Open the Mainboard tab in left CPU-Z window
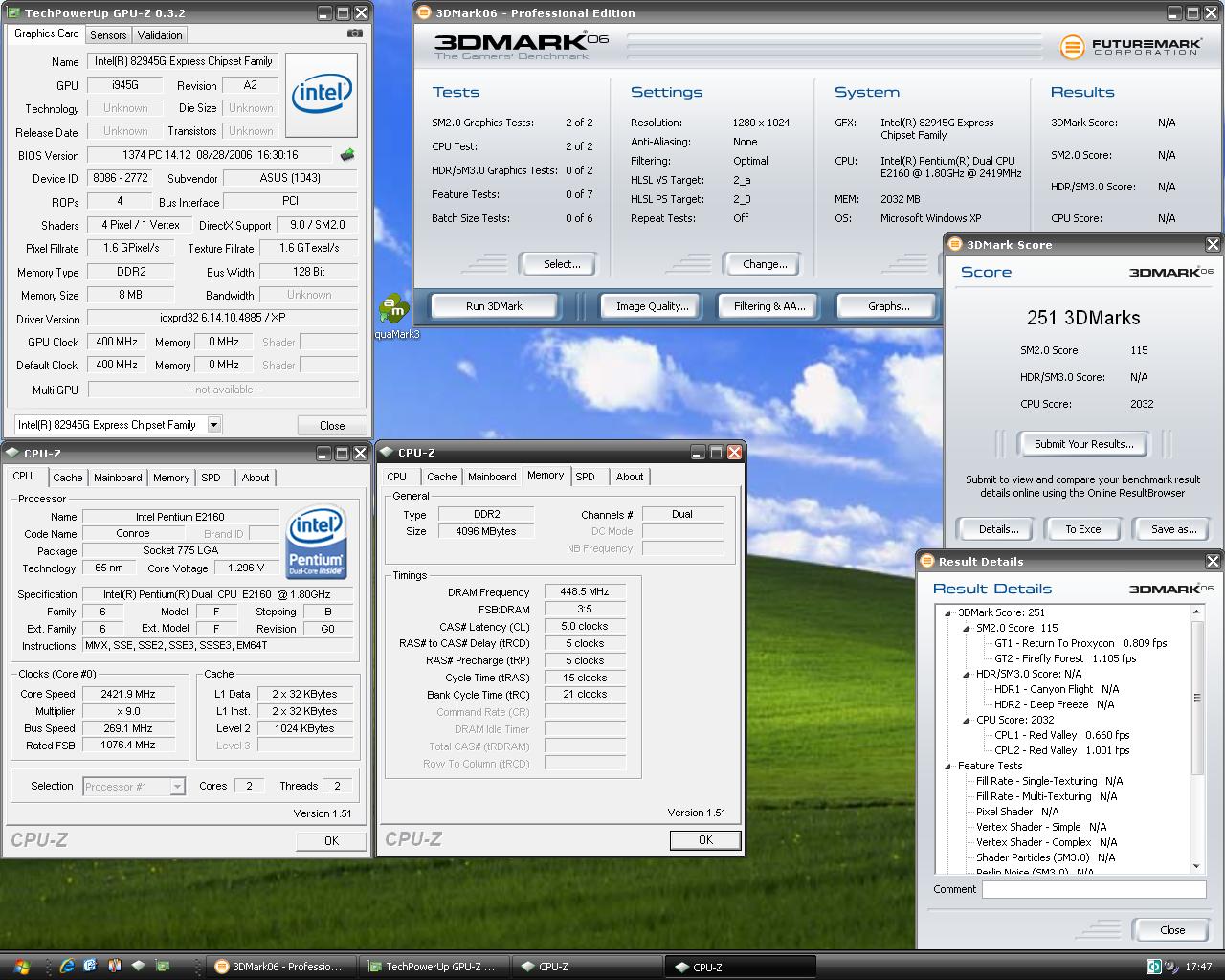1225x980 pixels. pos(118,478)
